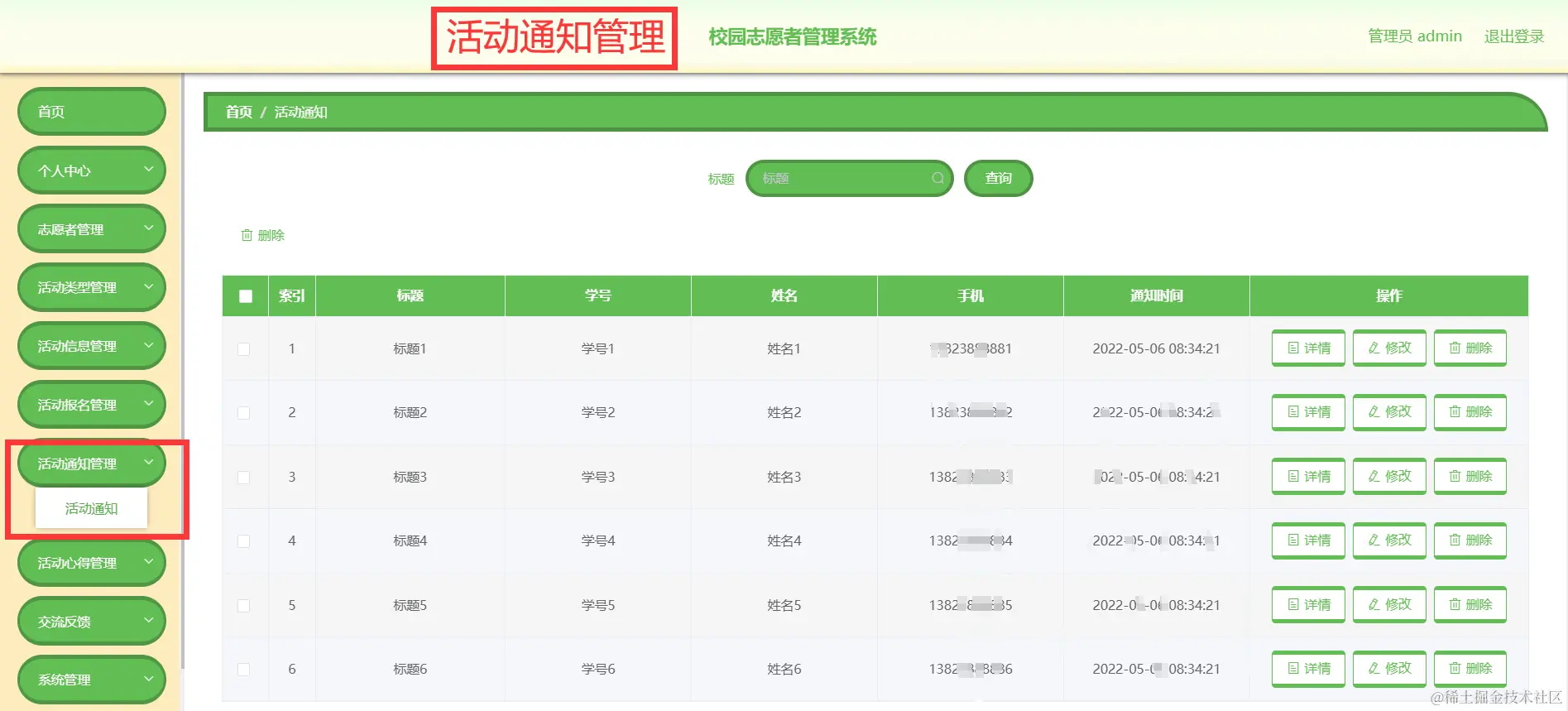
Task: Click the trash icon in row 标题5
Action: [x=1455, y=605]
